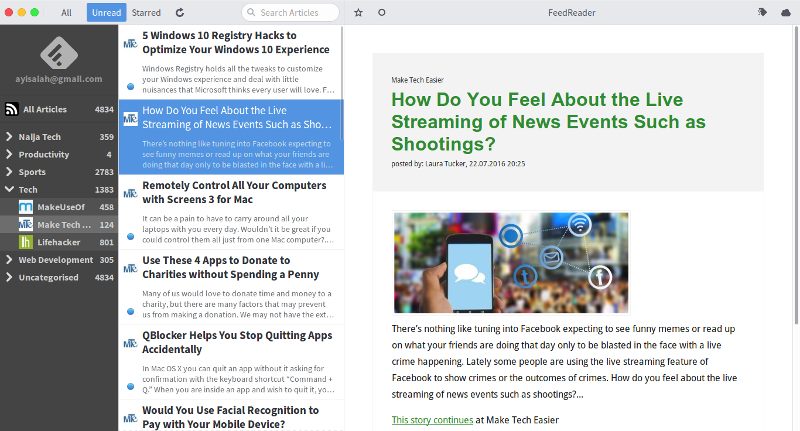Click MTE icon of Windows 10 Registry article

(x=130, y=44)
